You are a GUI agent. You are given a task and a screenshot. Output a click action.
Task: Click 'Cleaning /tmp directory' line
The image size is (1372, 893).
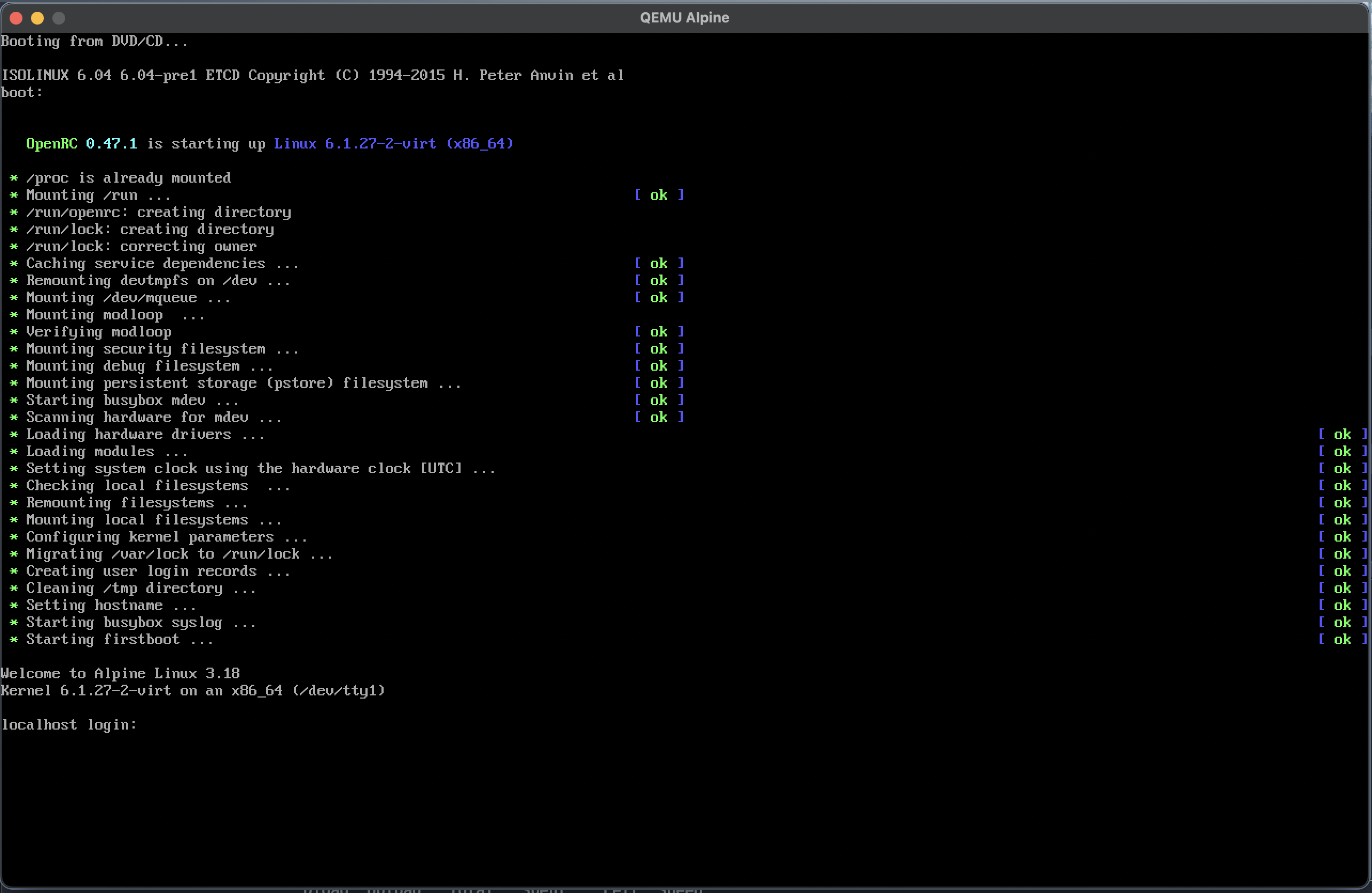click(141, 588)
